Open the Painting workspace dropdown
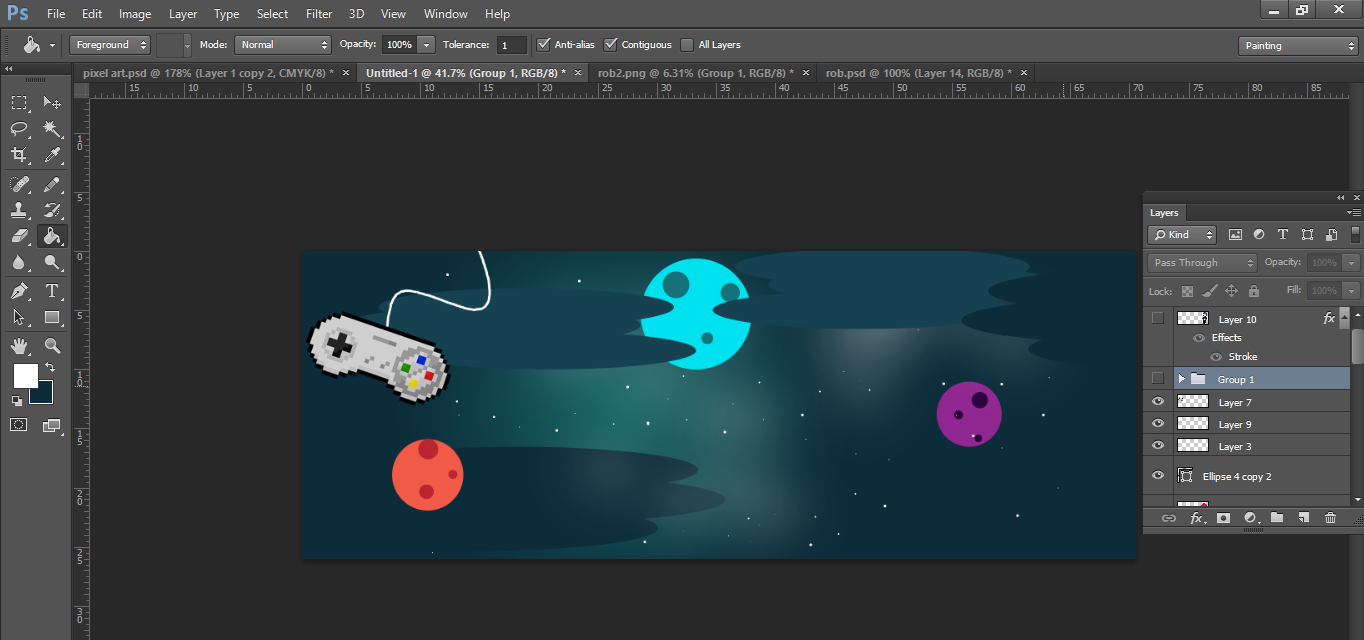Viewport: 1364px width, 640px height. tap(1298, 46)
